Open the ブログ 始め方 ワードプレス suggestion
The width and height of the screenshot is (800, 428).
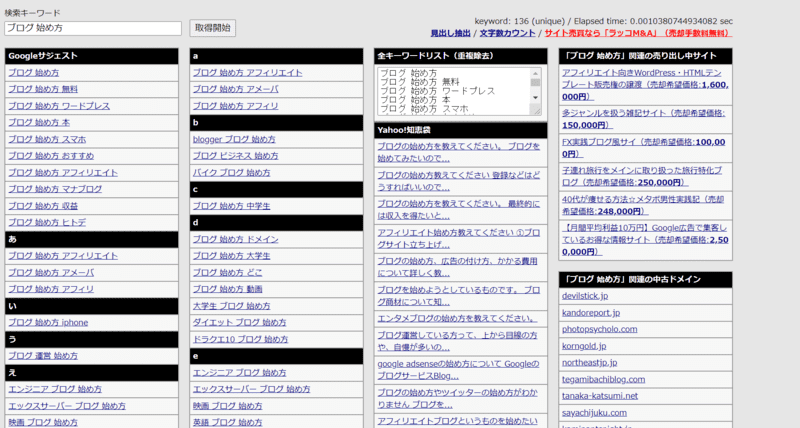coord(59,106)
